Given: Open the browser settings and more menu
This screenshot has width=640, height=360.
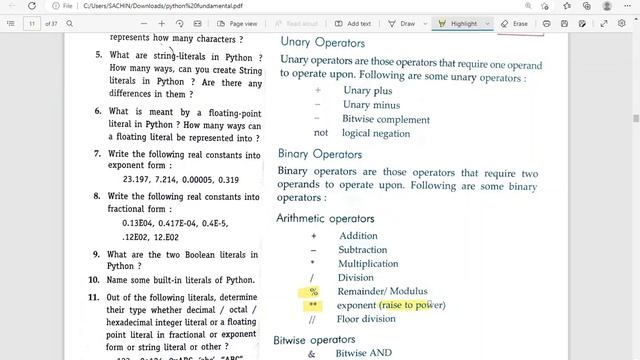Looking at the screenshot, I should 627,6.
